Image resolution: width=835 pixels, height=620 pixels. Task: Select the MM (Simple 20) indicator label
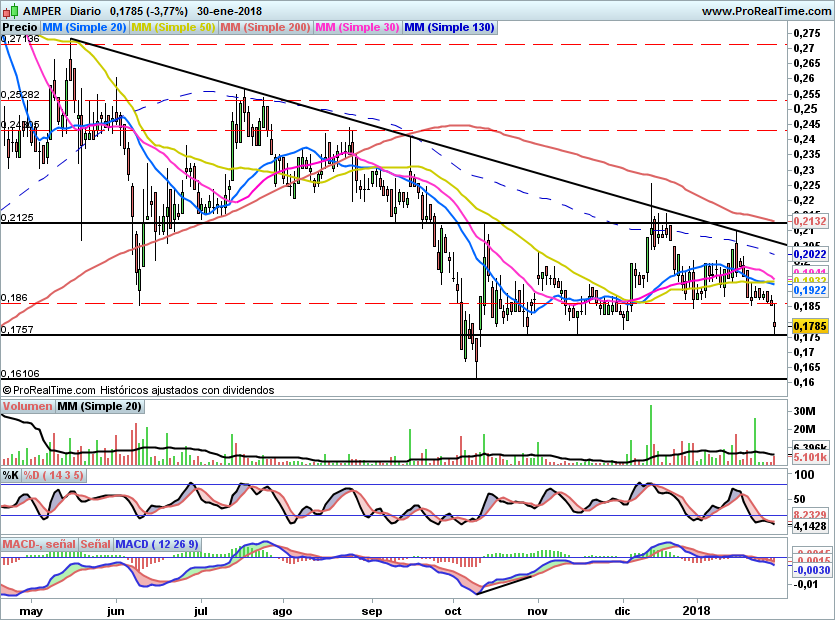point(84,28)
